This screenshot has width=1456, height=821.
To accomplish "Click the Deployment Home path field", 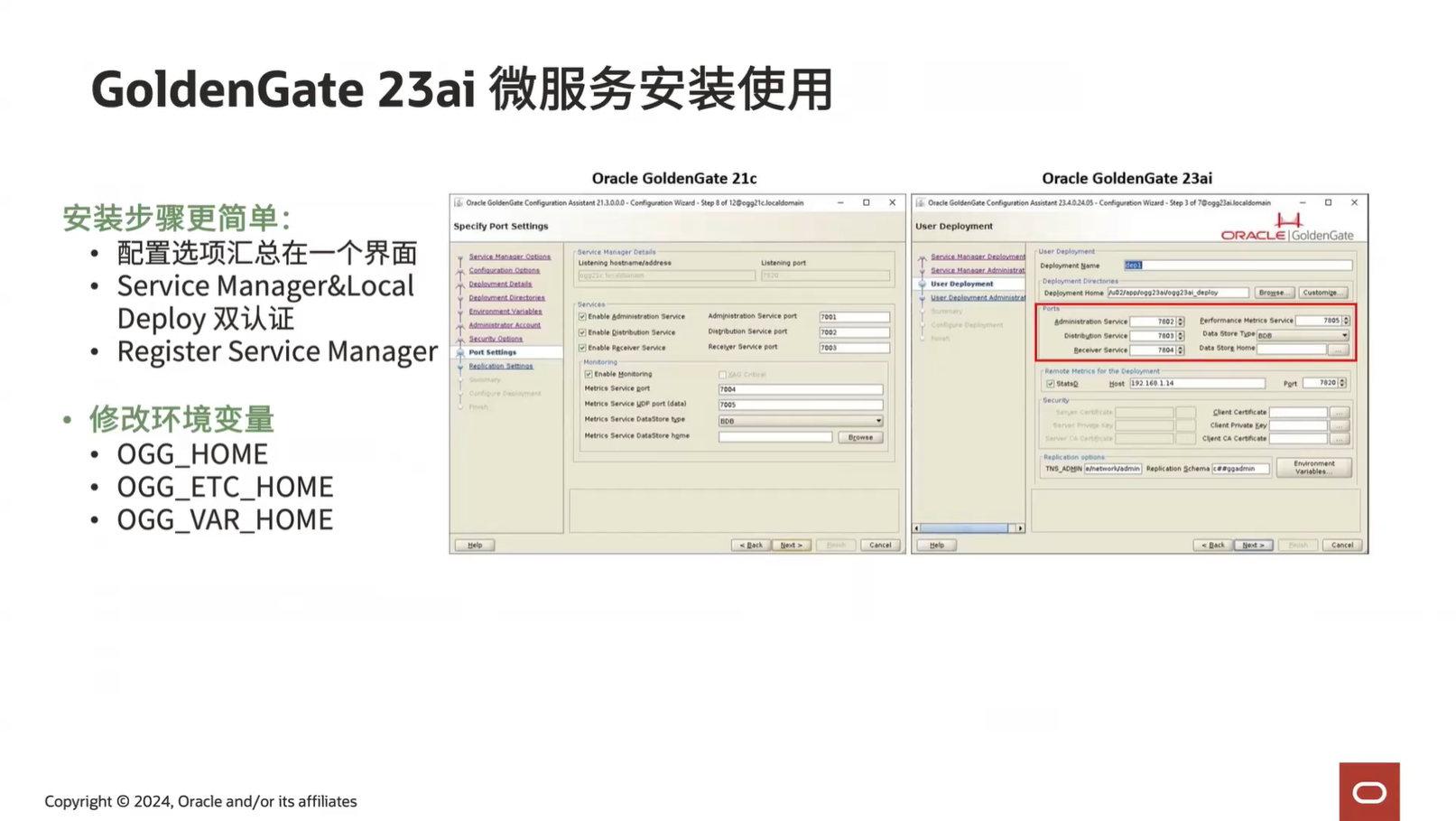I will pyautogui.click(x=1178, y=293).
